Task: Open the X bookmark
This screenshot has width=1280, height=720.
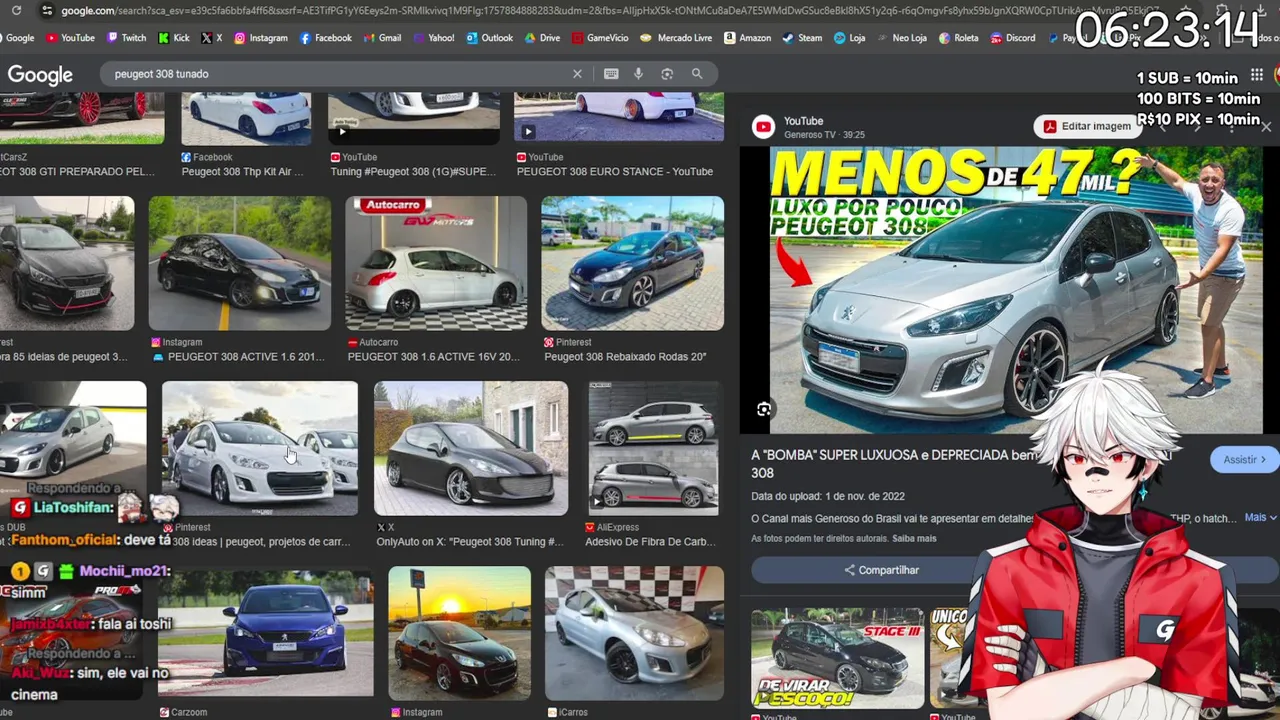Action: [x=211, y=38]
